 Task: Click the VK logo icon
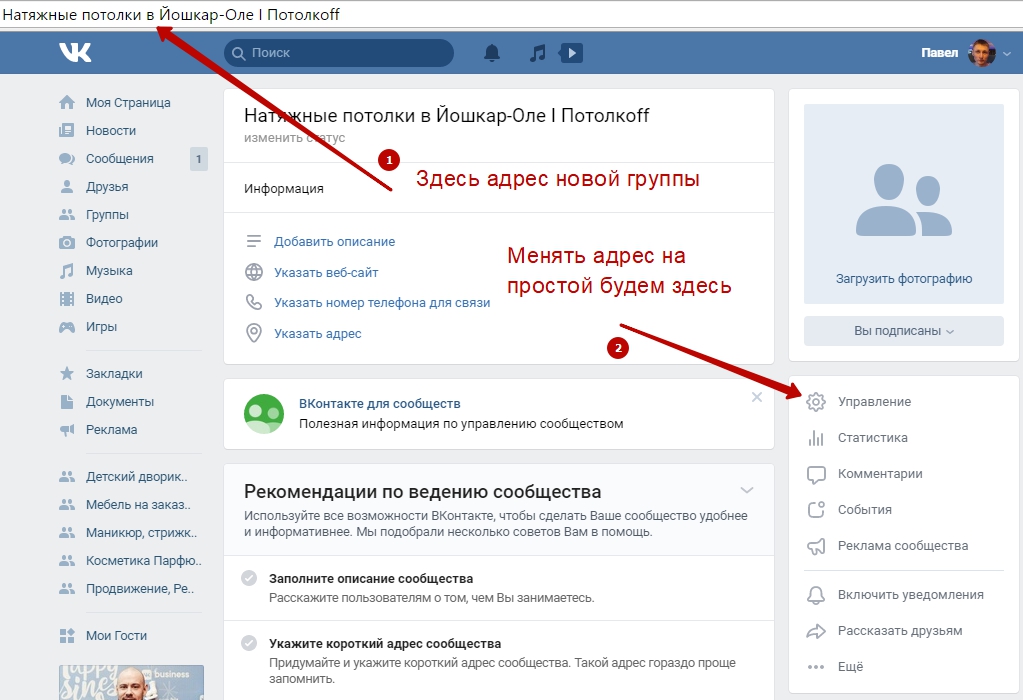coord(75,52)
